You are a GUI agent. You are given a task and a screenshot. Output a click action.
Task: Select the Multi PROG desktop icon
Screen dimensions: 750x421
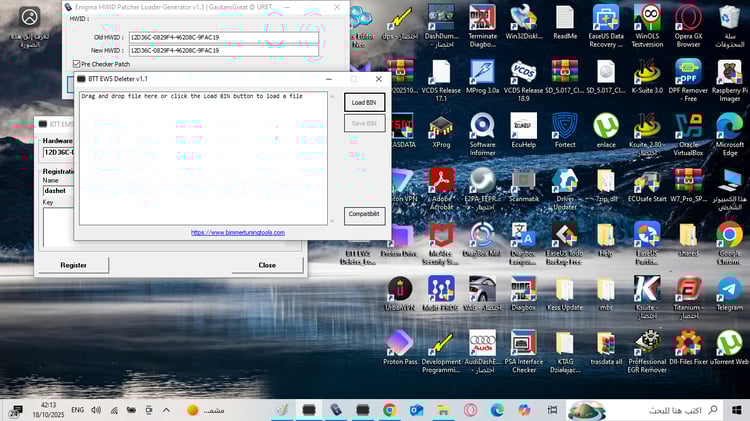[441, 294]
